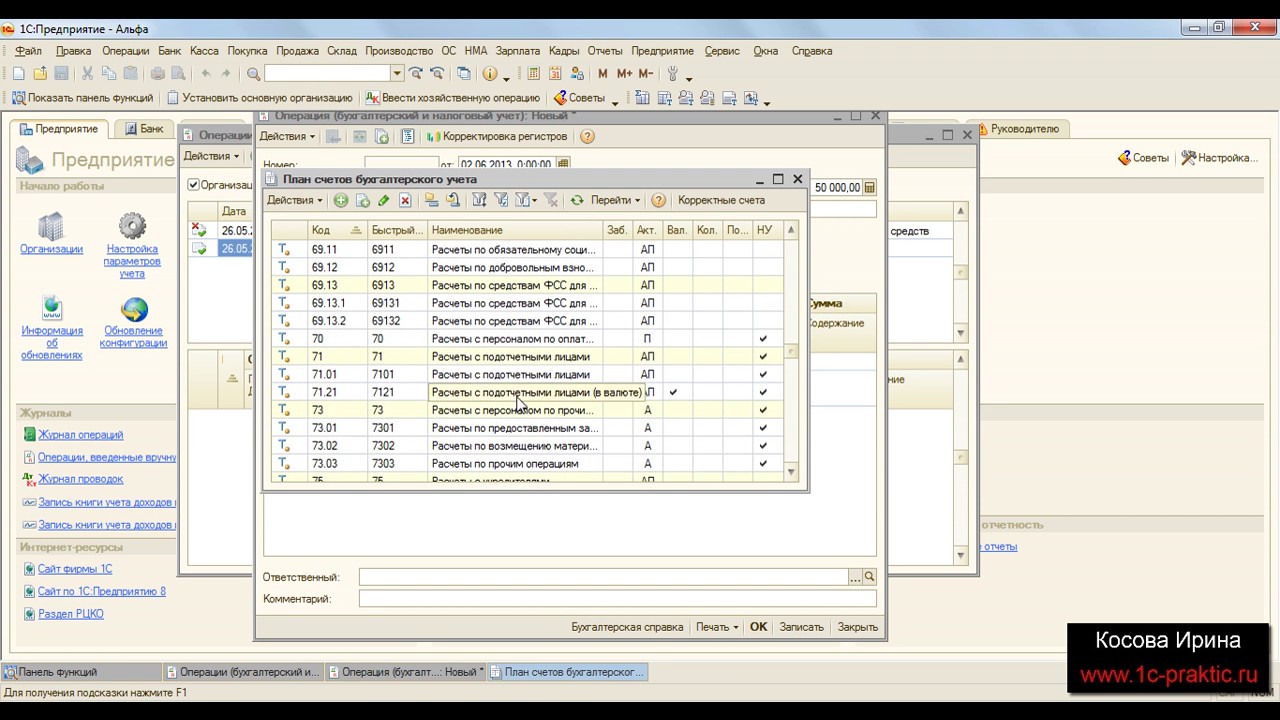Viewport: 1280px width, 720px height.
Task: Click the M+ memory button
Action: pos(624,74)
